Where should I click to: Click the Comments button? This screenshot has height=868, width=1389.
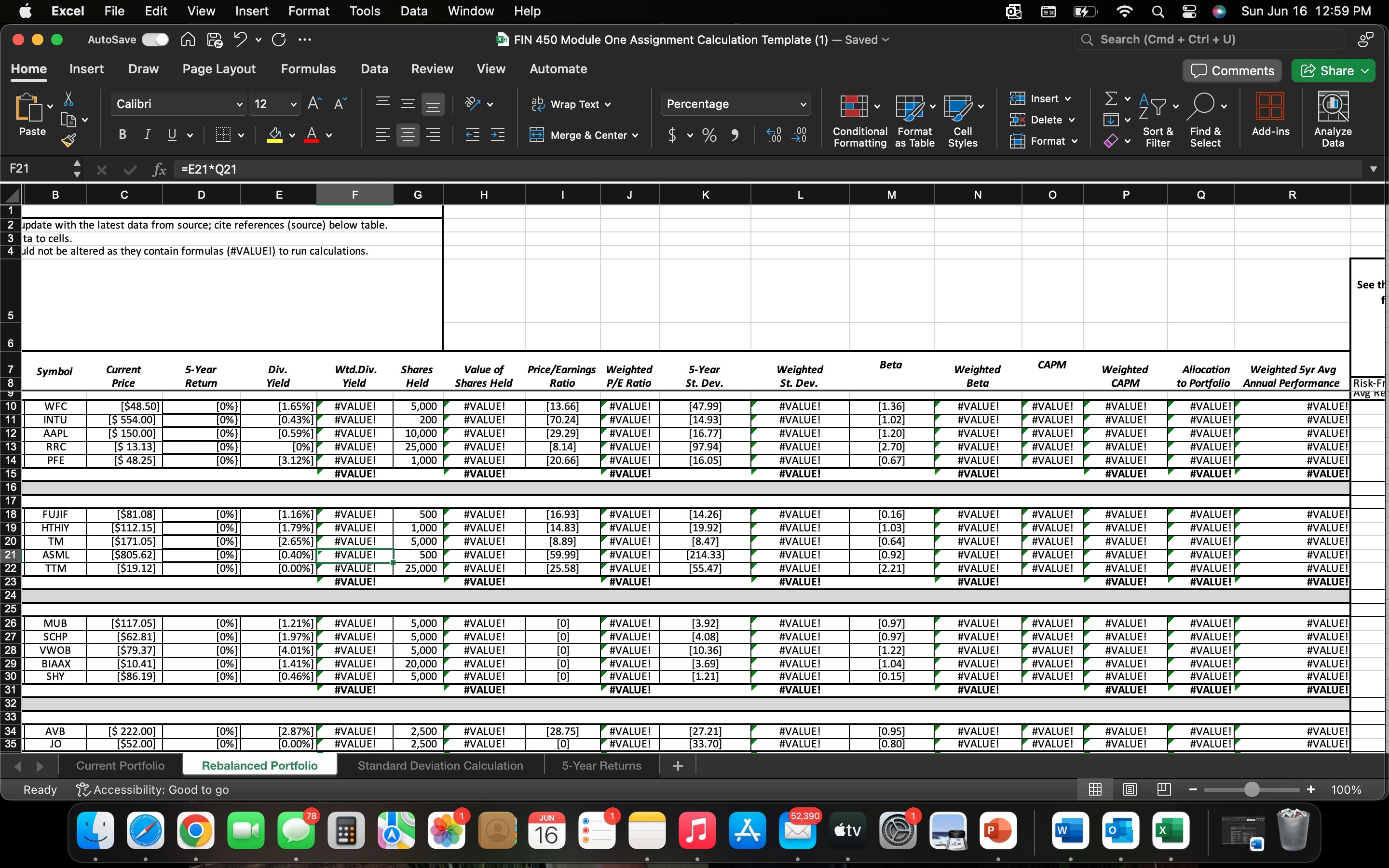tap(1232, 70)
